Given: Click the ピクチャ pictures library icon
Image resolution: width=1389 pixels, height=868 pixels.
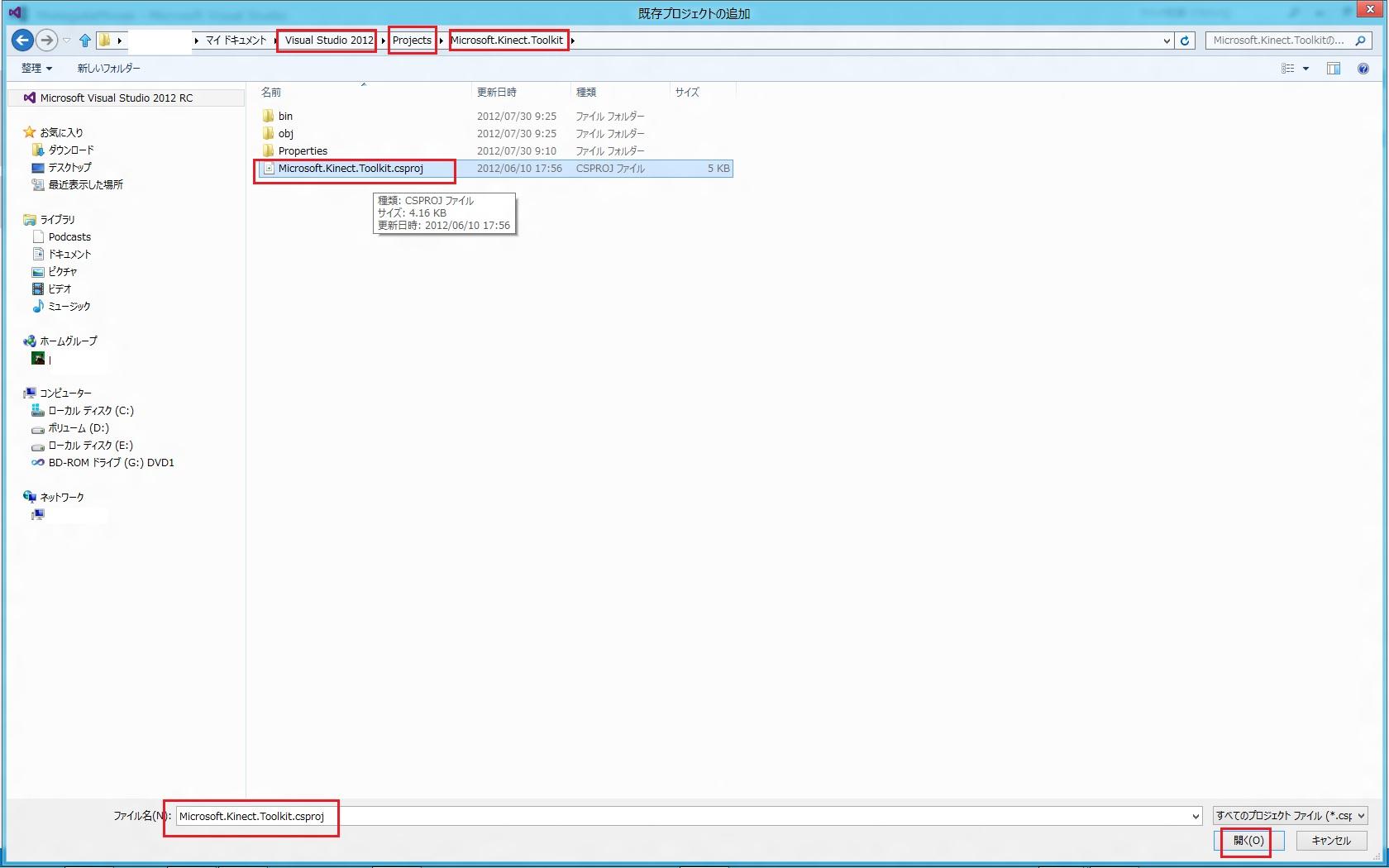Looking at the screenshot, I should (38, 271).
